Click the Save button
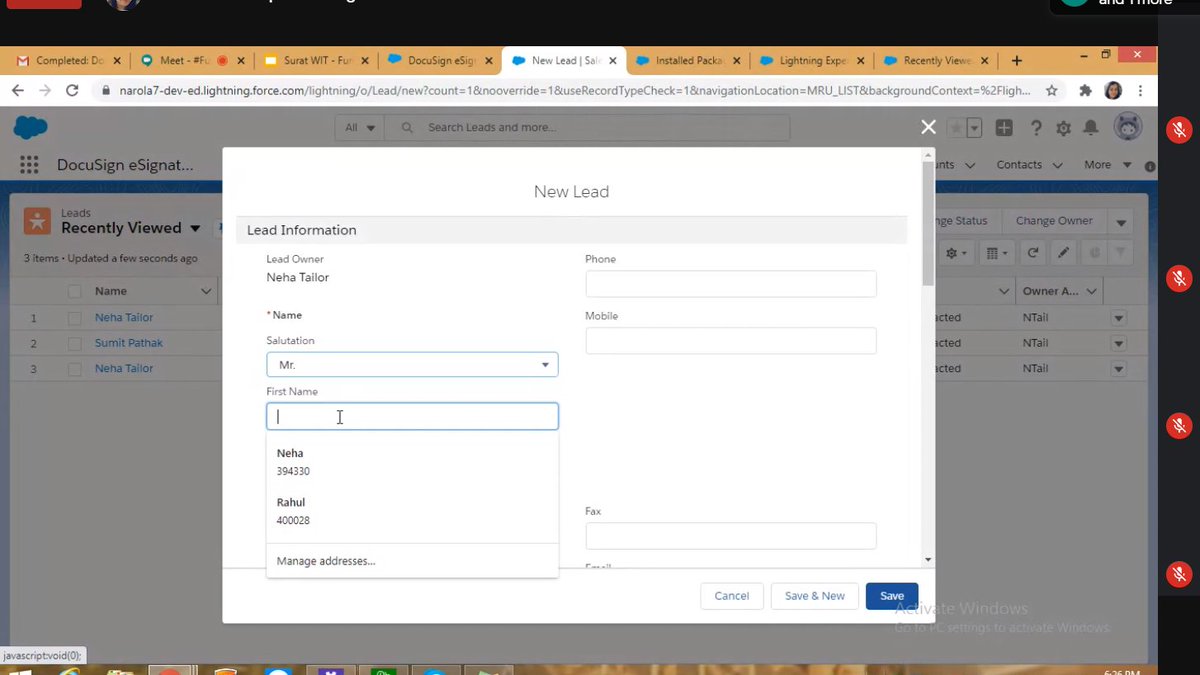This screenshot has width=1200, height=675. 890,595
